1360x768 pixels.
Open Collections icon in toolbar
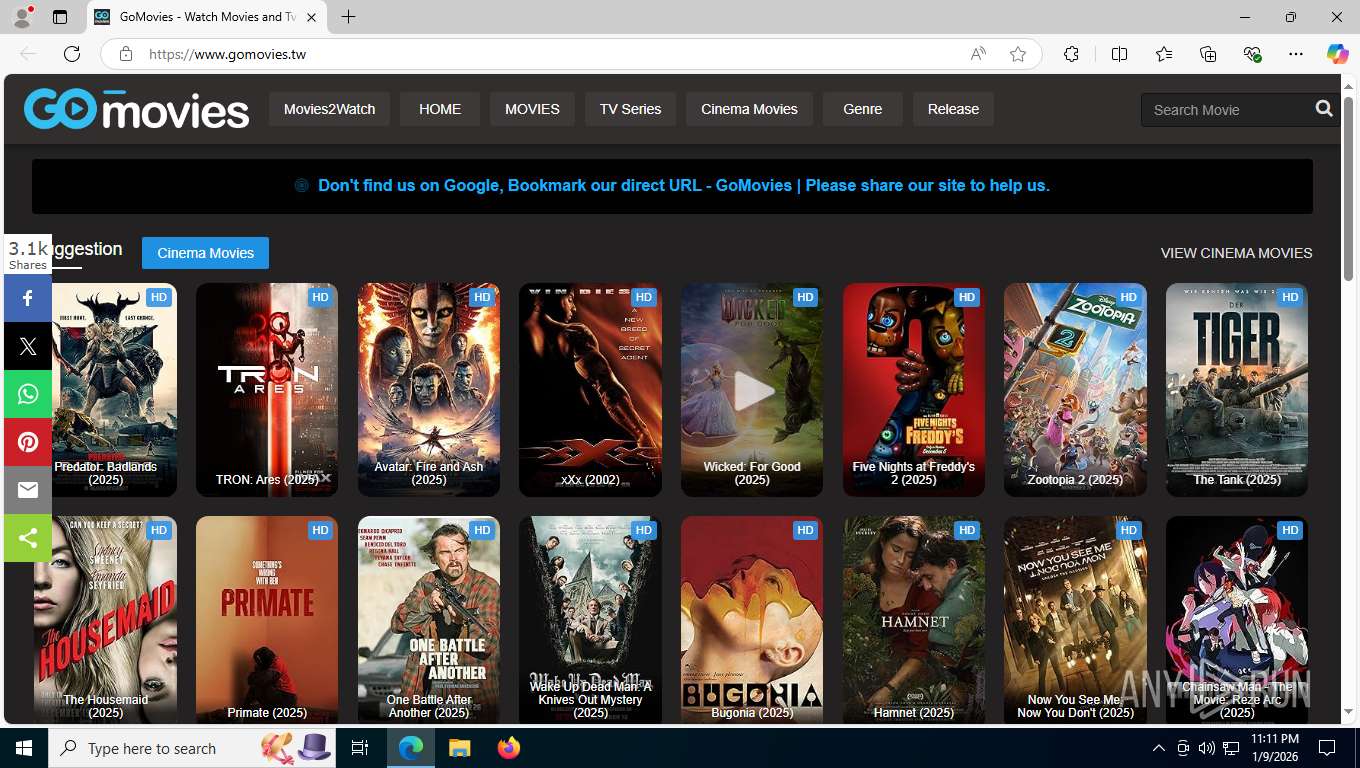1208,54
